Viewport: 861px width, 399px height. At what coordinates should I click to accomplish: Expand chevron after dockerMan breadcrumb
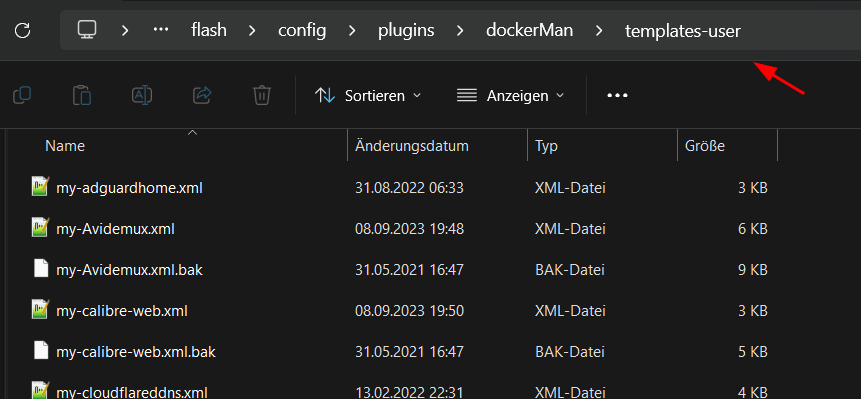(599, 30)
